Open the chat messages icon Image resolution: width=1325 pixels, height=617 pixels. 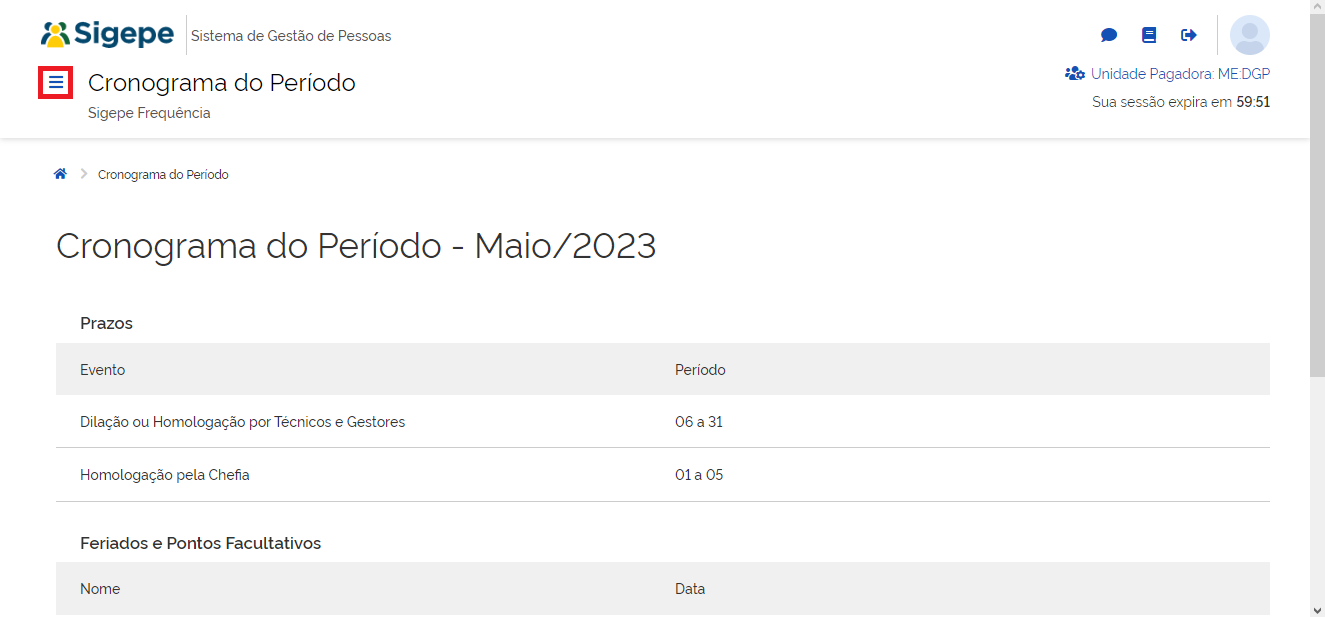coord(1109,35)
